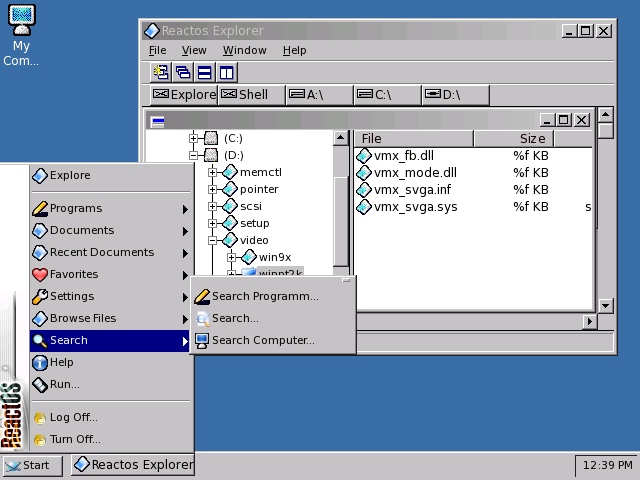Select Recent Documents in Start menu
640x480 pixels.
tap(110, 252)
